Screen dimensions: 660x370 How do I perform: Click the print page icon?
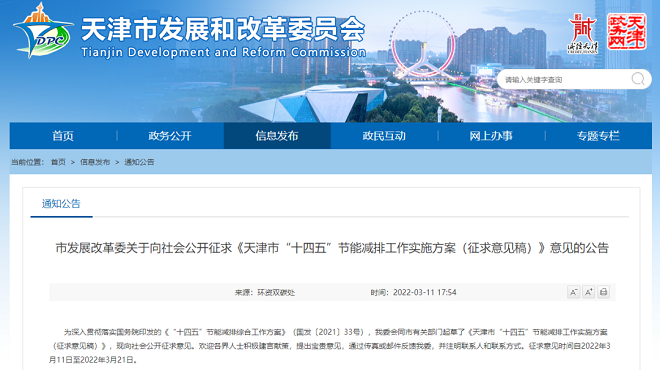tap(603, 292)
